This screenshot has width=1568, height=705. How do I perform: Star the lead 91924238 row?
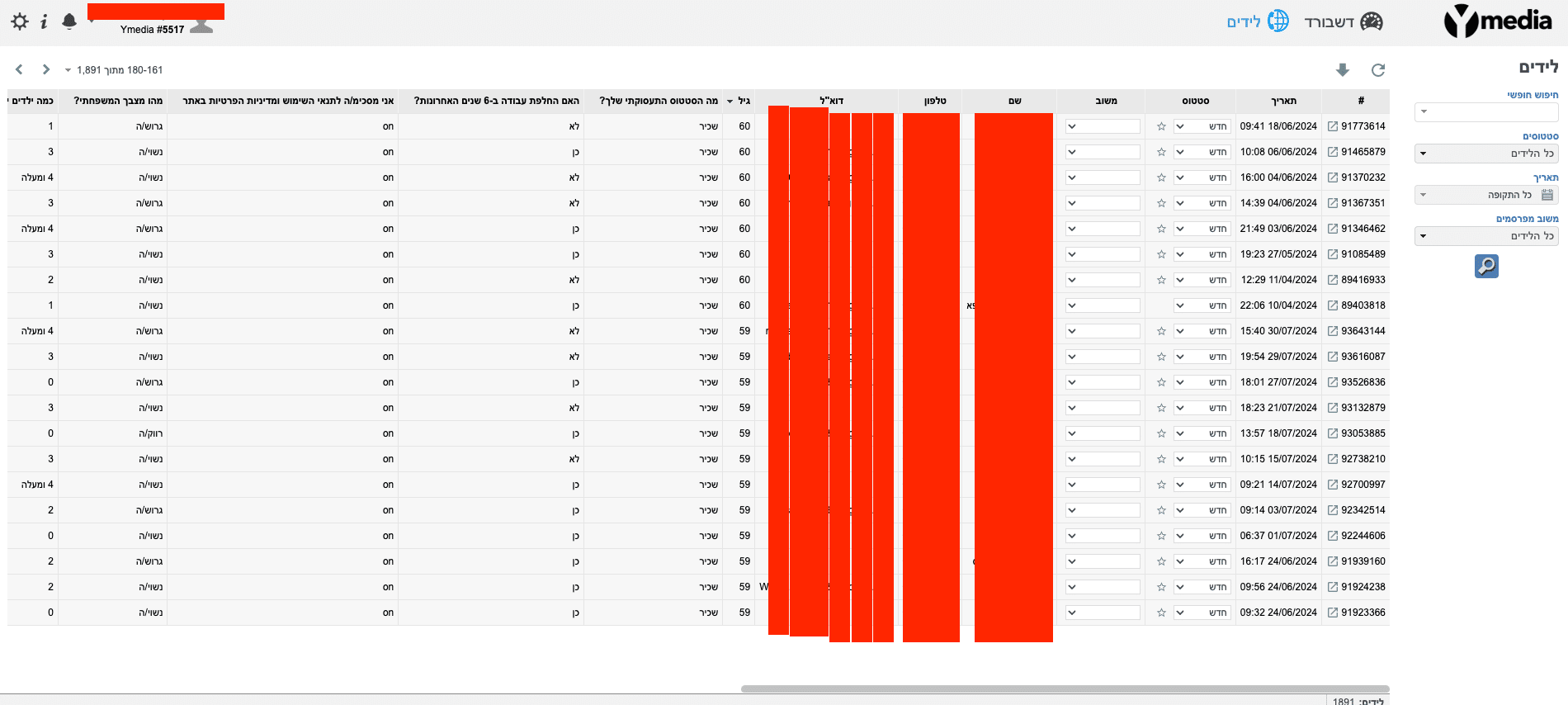coord(1161,587)
